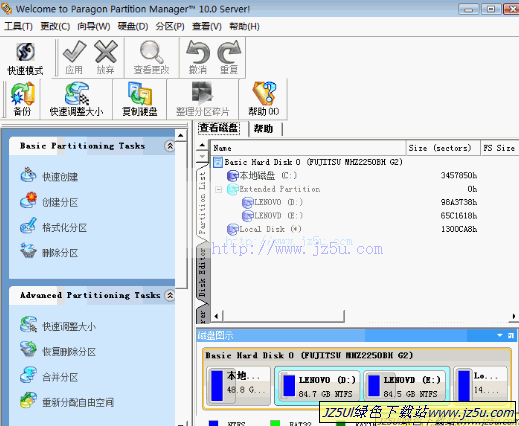Screen dimensions: 519x426
Task: Open the 磁盘图示 panel dropdown arrow
Action: [x=500, y=335]
